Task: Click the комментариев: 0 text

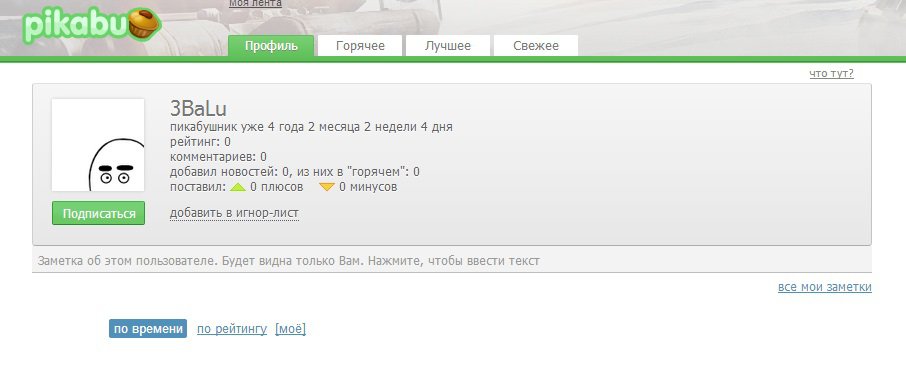Action: [x=218, y=156]
